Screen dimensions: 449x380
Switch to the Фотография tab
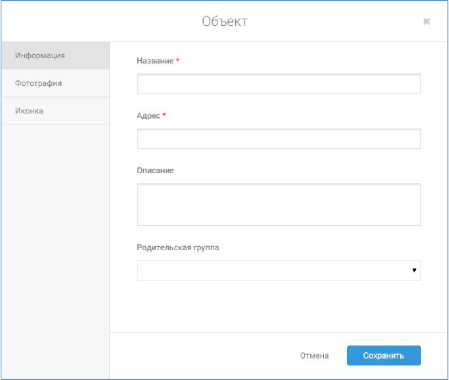click(56, 83)
